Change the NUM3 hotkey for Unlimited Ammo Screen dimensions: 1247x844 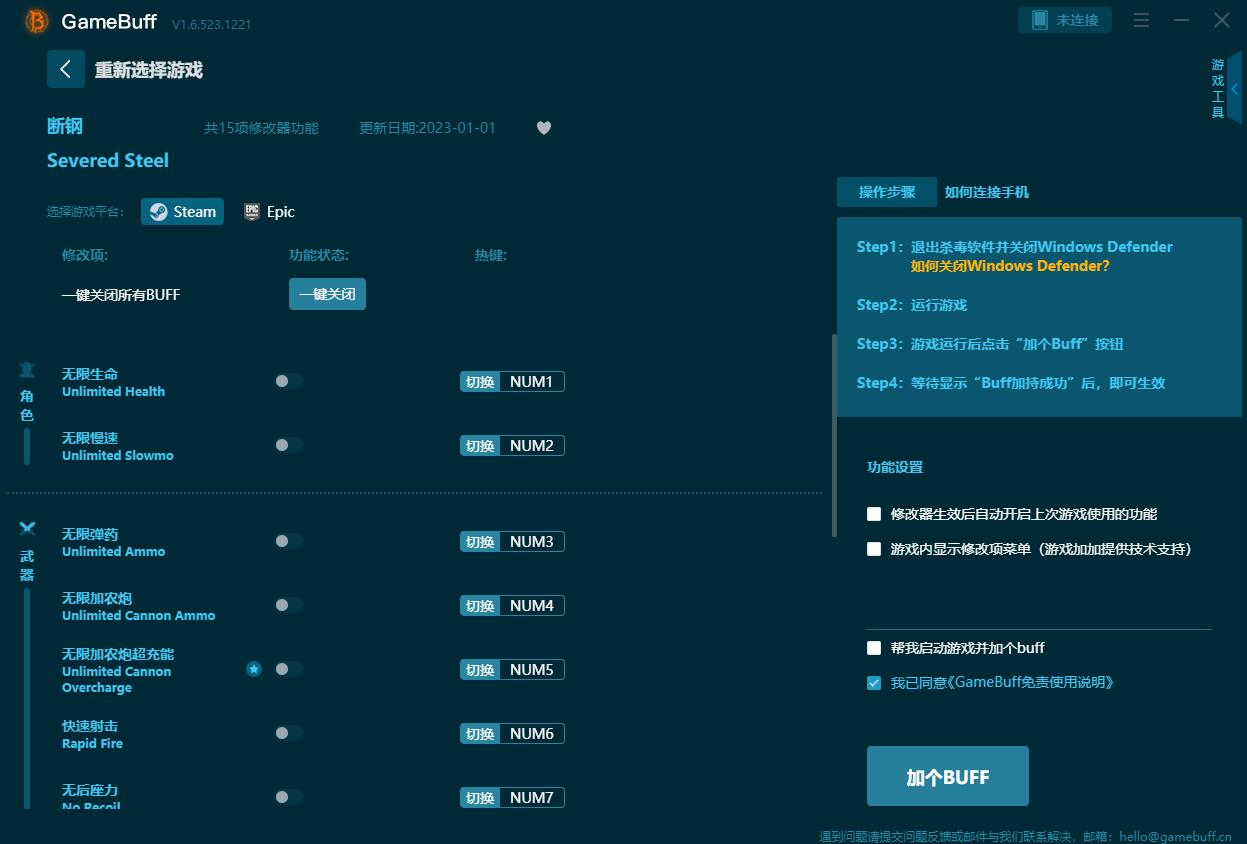[x=531, y=541]
